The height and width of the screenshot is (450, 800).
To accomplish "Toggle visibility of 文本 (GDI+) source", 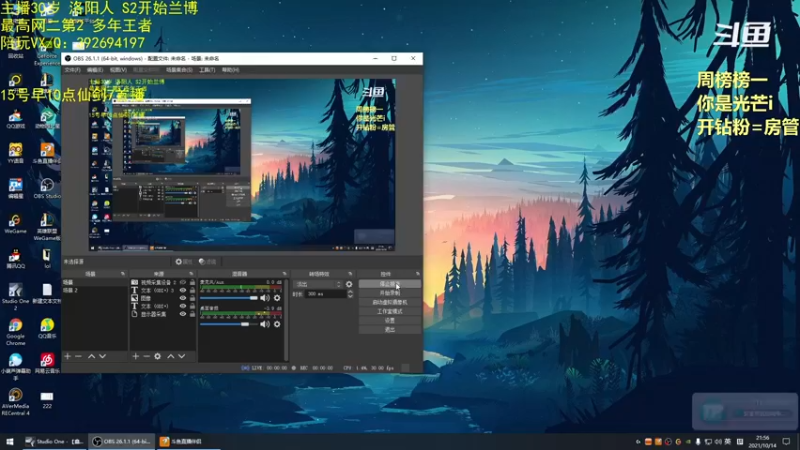I will (183, 306).
